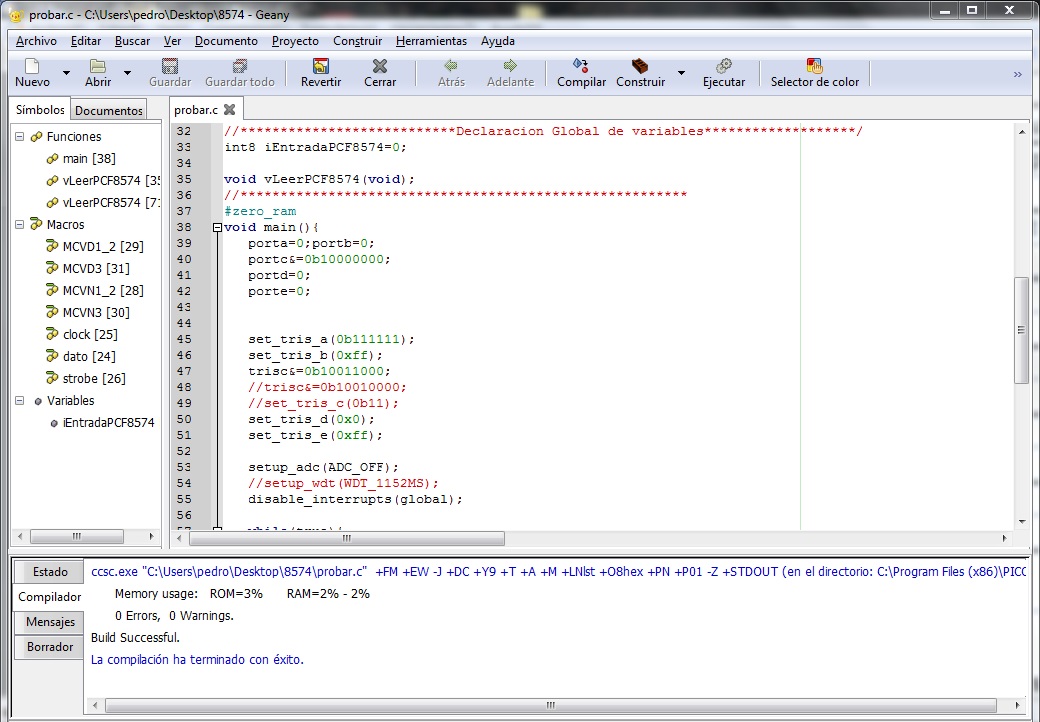
Task: Click the Atrás navigation arrow
Action: [451, 65]
